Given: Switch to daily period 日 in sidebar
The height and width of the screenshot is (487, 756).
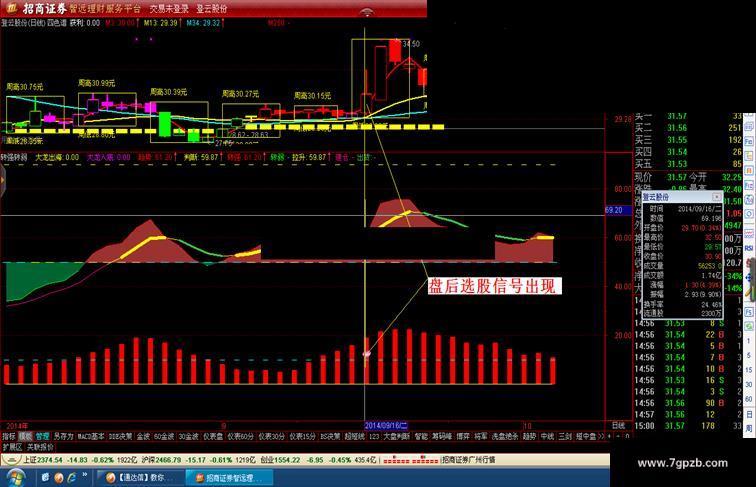Looking at the screenshot, I should (749, 414).
